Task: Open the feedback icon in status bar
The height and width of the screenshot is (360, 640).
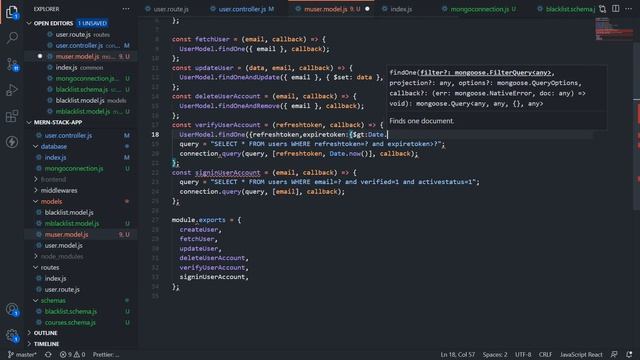Action: [614, 354]
